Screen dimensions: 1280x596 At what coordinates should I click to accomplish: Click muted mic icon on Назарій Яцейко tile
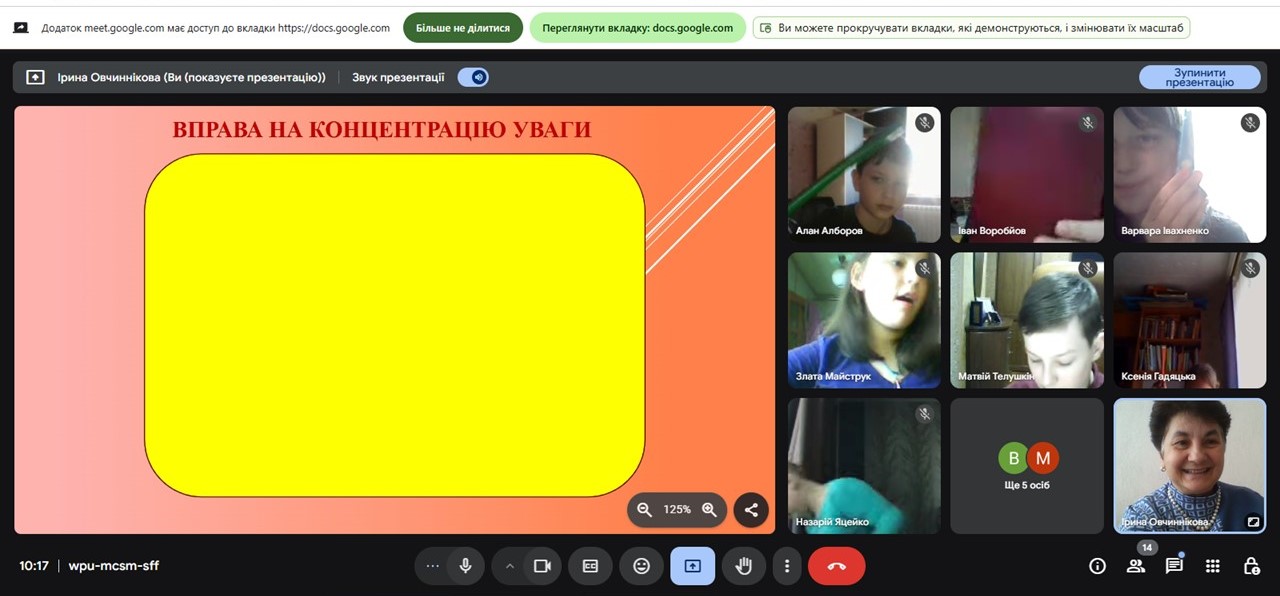(x=925, y=414)
